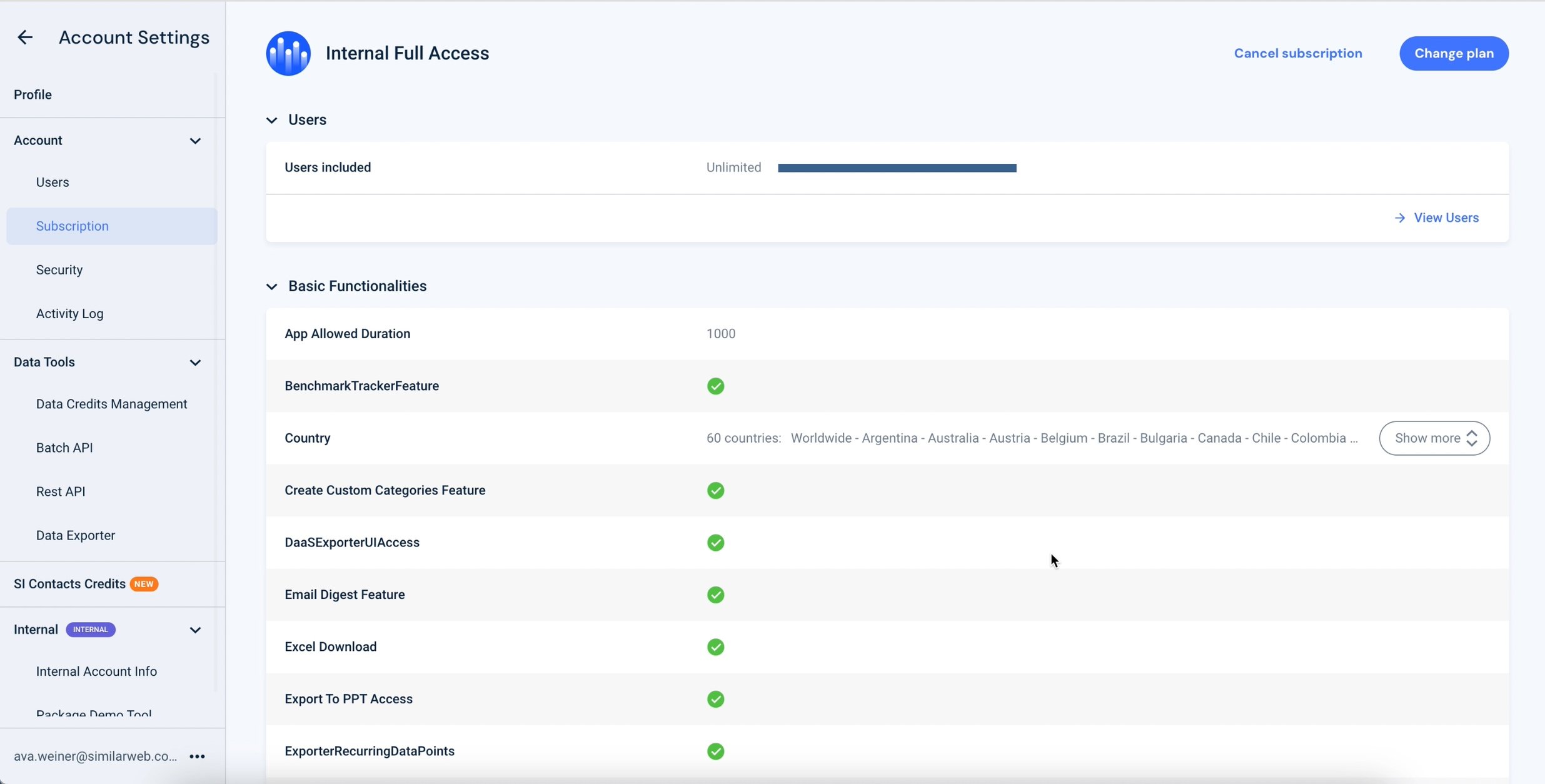The width and height of the screenshot is (1545, 784).
Task: Open the Users page in the sidebar
Action: point(53,182)
